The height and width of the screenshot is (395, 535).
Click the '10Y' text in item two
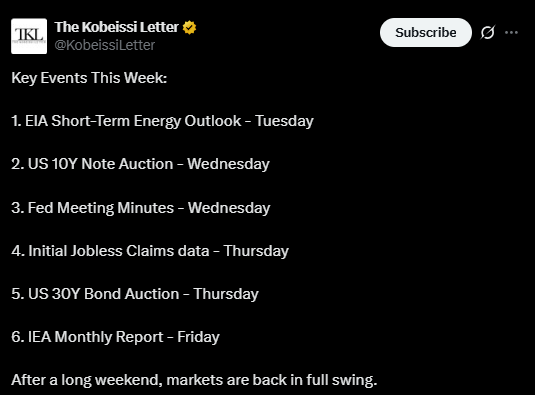click(x=64, y=164)
